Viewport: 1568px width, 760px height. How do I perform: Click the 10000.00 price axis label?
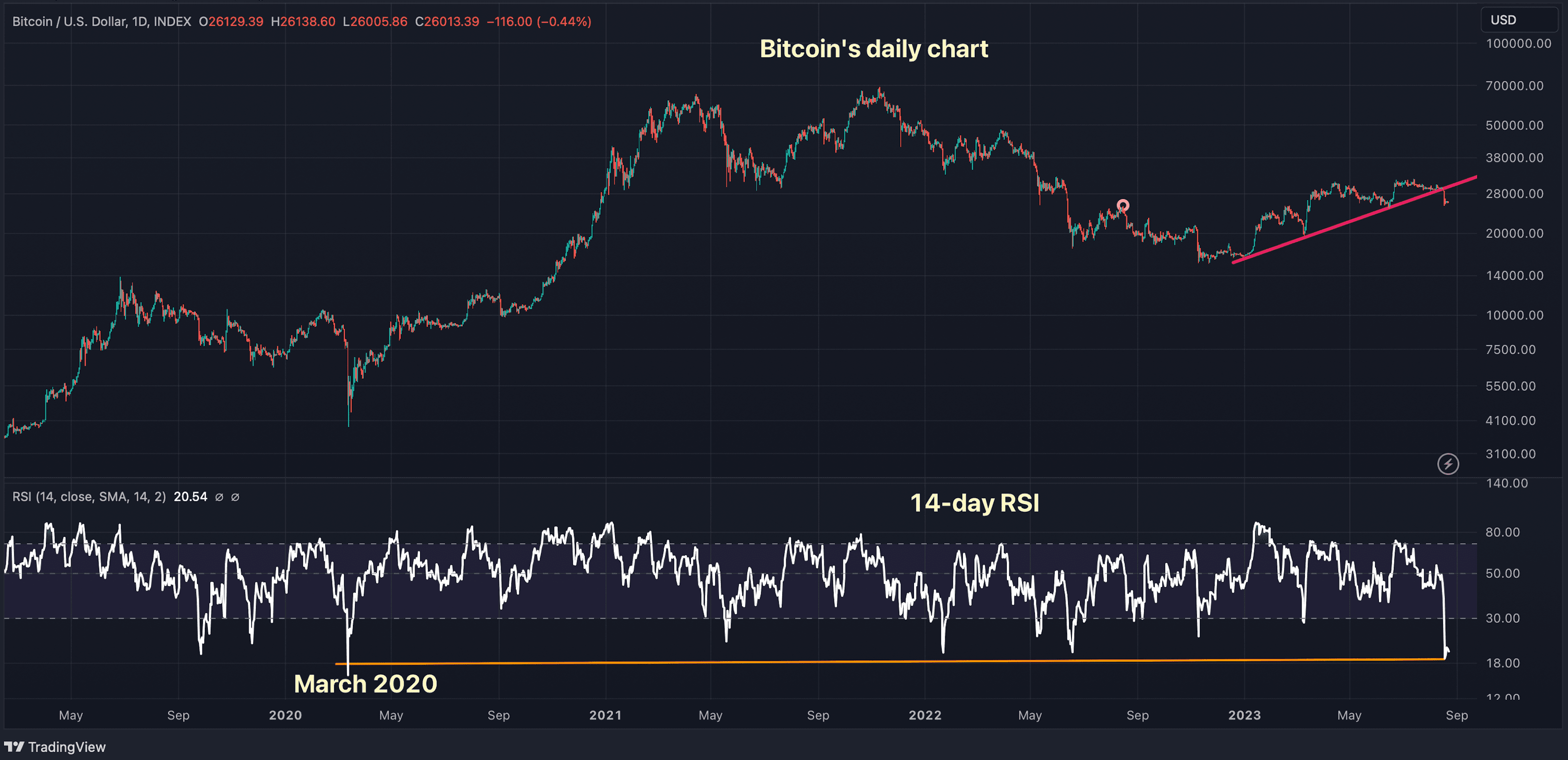pyautogui.click(x=1514, y=316)
